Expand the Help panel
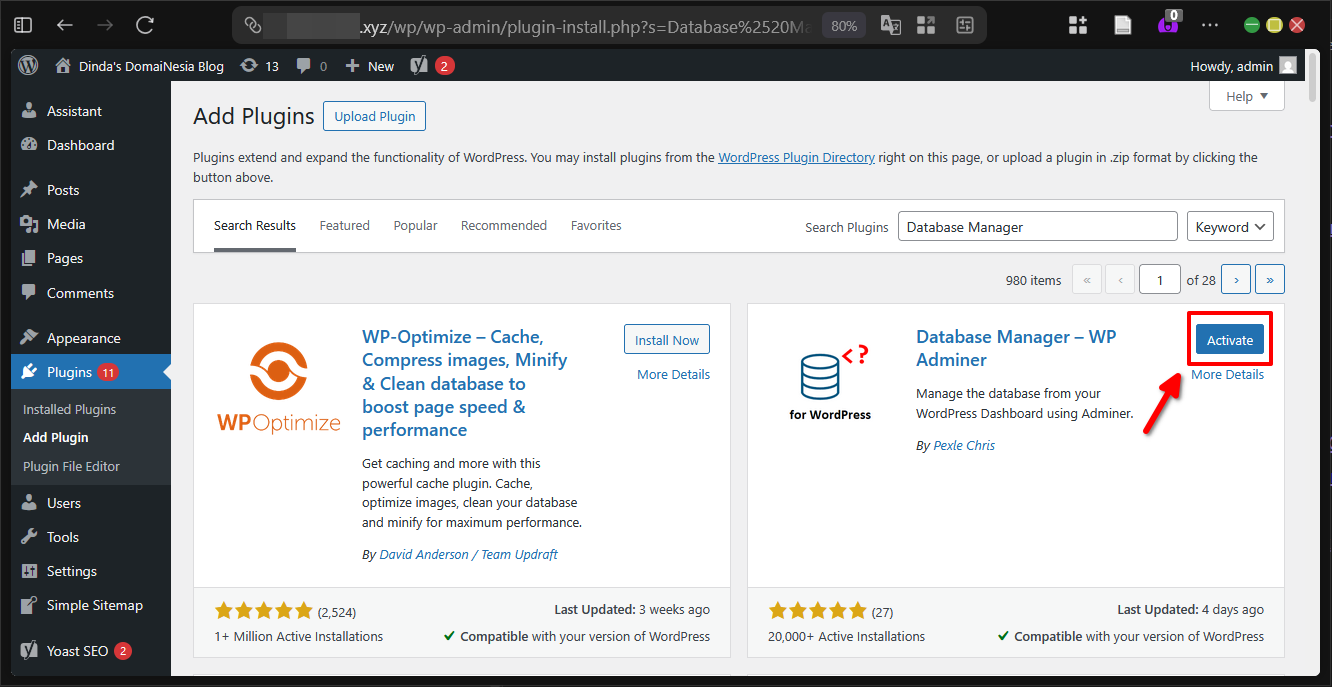Image resolution: width=1332 pixels, height=687 pixels. click(x=1246, y=95)
